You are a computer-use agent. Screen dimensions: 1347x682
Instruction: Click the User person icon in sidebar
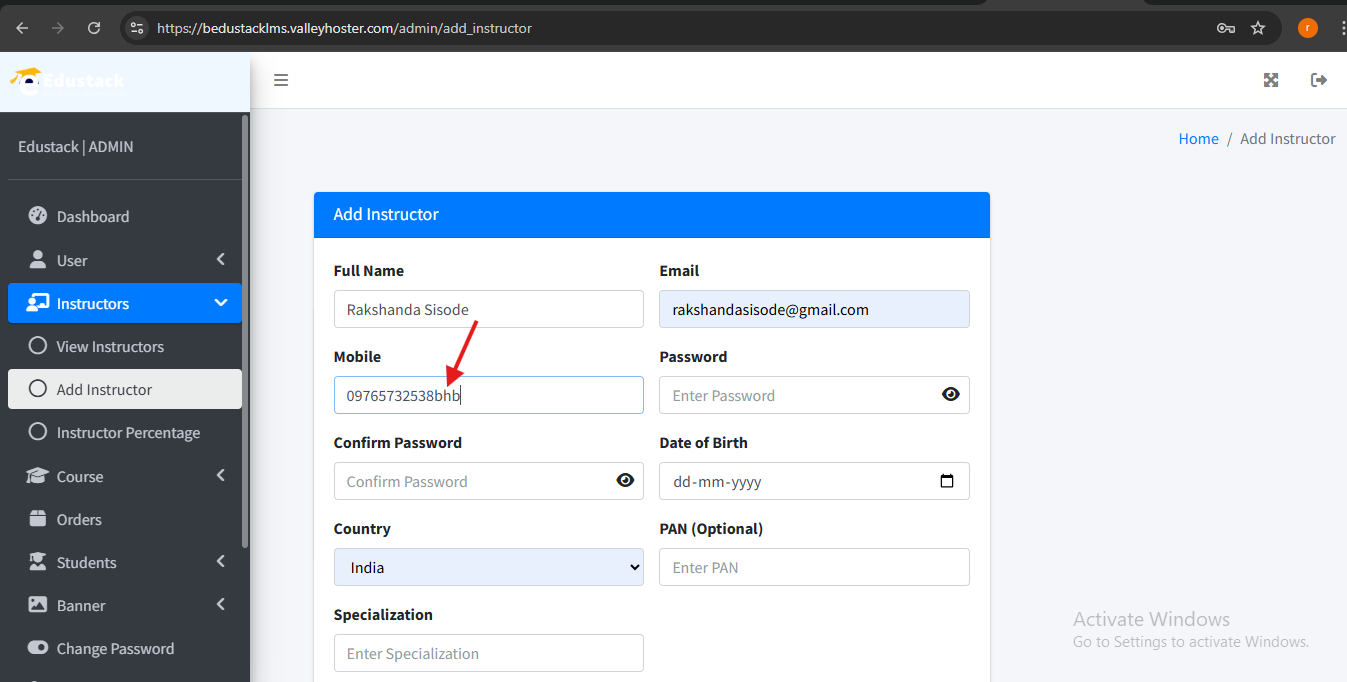38,260
